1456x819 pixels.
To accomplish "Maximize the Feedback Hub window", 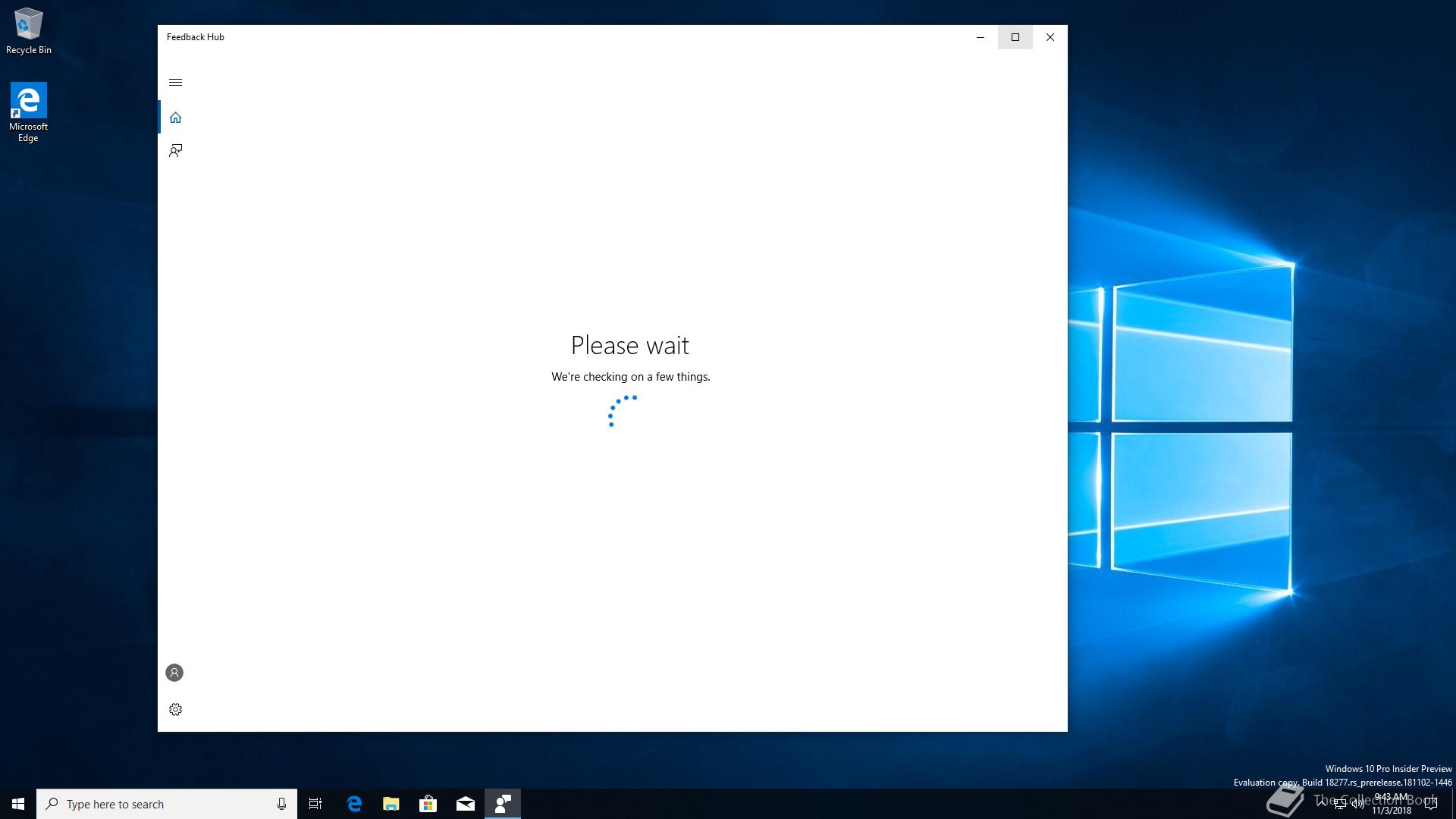I will click(x=1015, y=37).
